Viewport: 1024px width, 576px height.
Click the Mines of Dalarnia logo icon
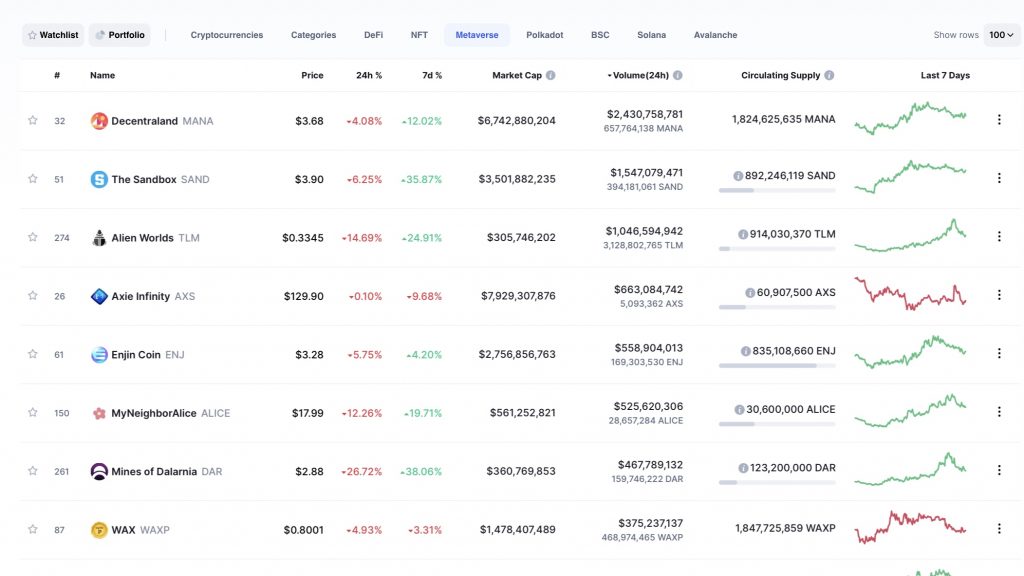(99, 472)
